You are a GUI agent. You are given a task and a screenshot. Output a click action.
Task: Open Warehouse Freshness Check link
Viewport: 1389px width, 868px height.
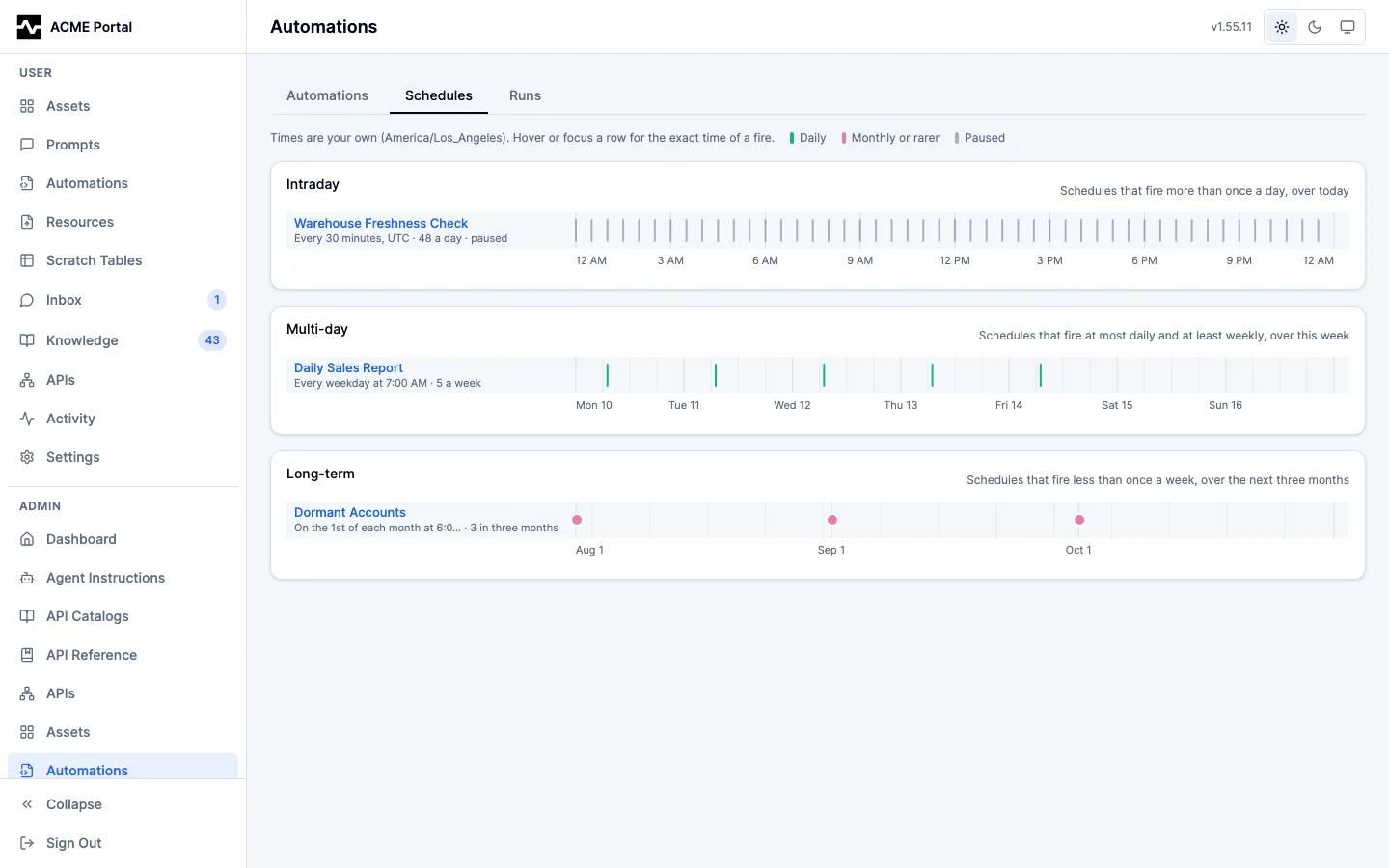(381, 223)
